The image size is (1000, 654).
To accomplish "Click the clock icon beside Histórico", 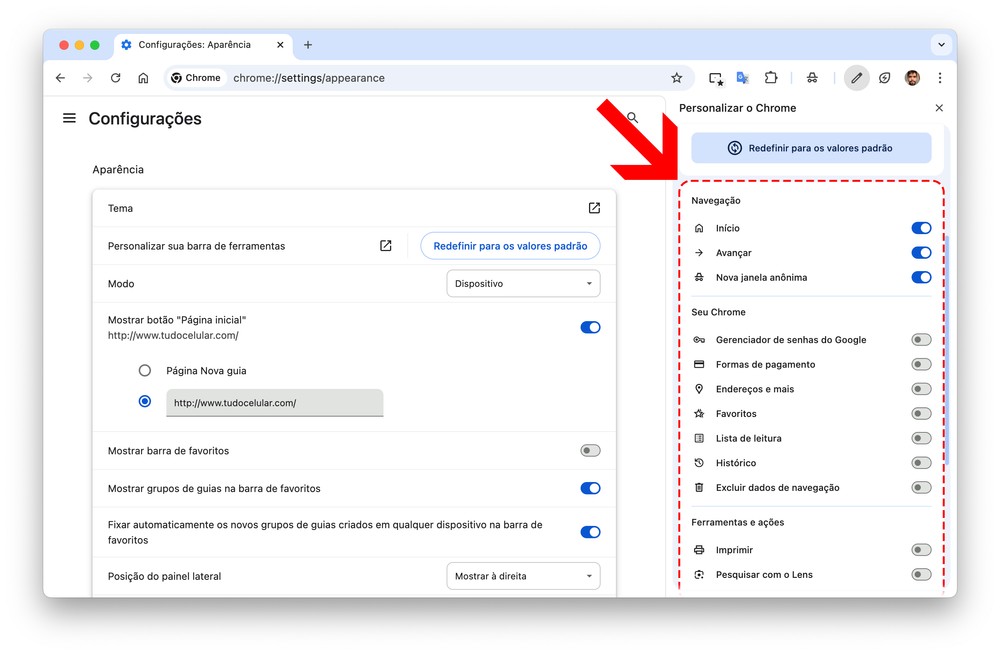I will point(699,463).
